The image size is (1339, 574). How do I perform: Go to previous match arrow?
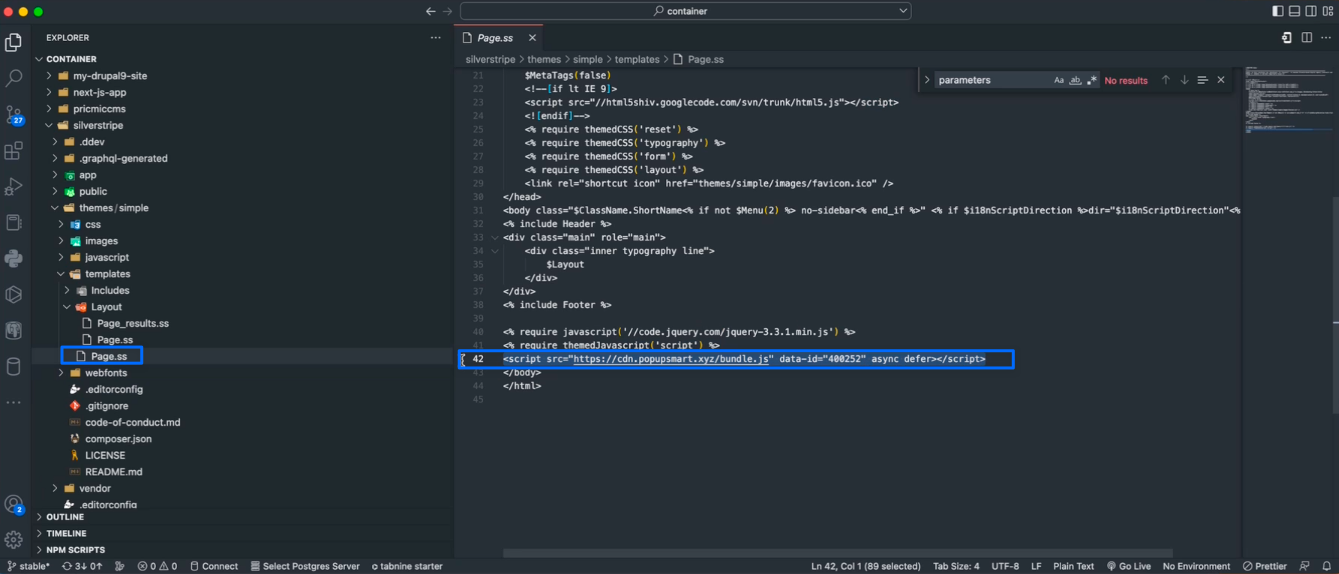tap(1165, 80)
